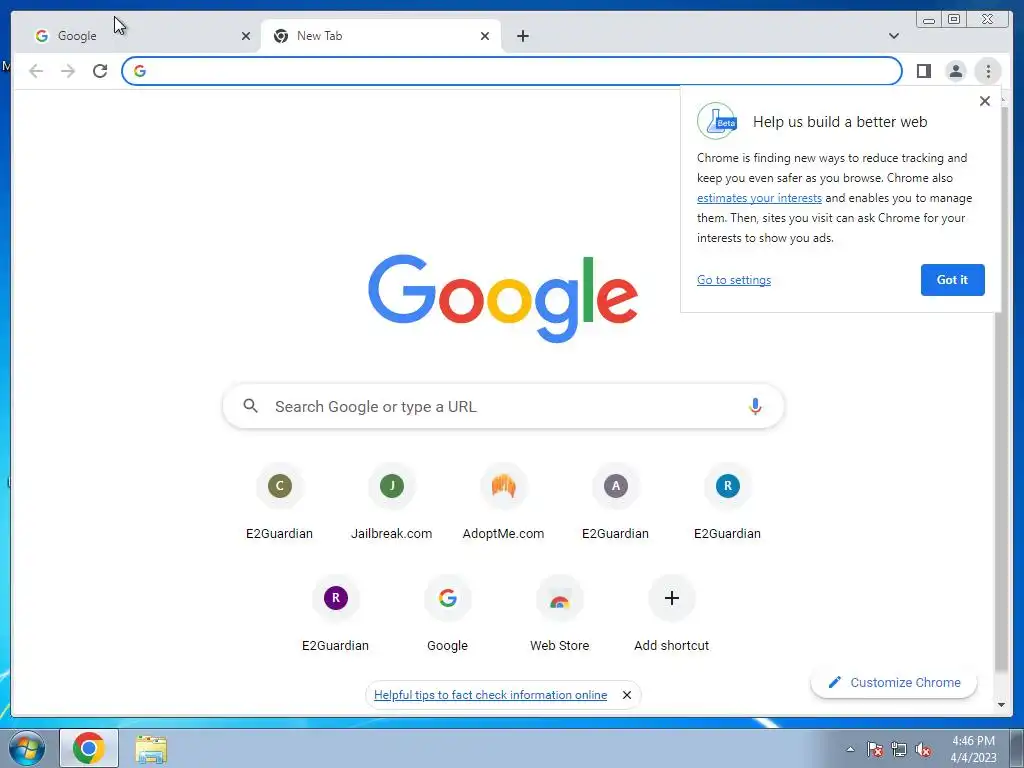1024x768 pixels.
Task: Open the taskbar clock showing 4:46 PM
Action: (973, 749)
